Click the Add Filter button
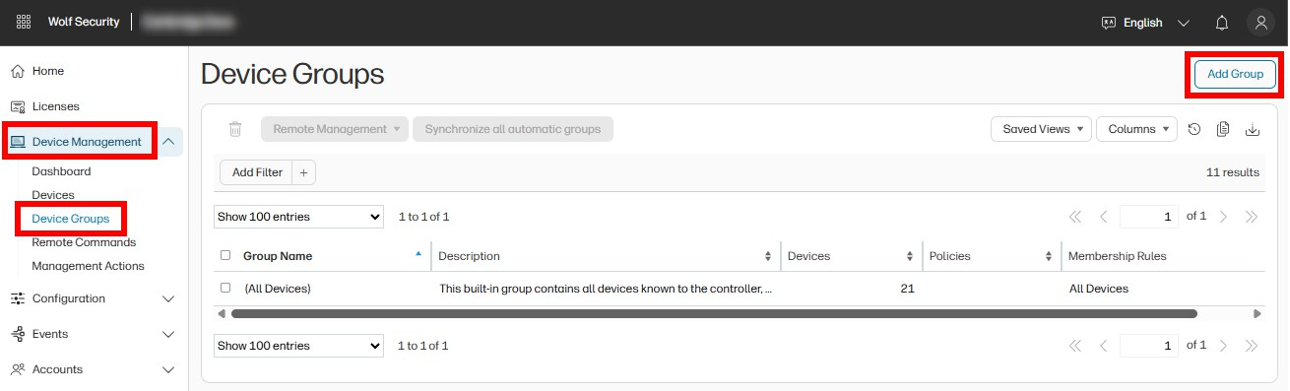Viewport: 1290px width, 391px height. pos(257,172)
